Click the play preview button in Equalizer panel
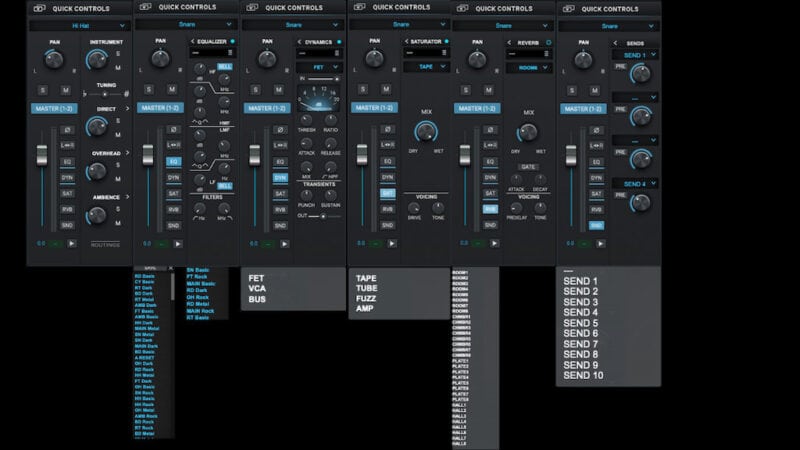The width and height of the screenshot is (800, 450). point(178,244)
